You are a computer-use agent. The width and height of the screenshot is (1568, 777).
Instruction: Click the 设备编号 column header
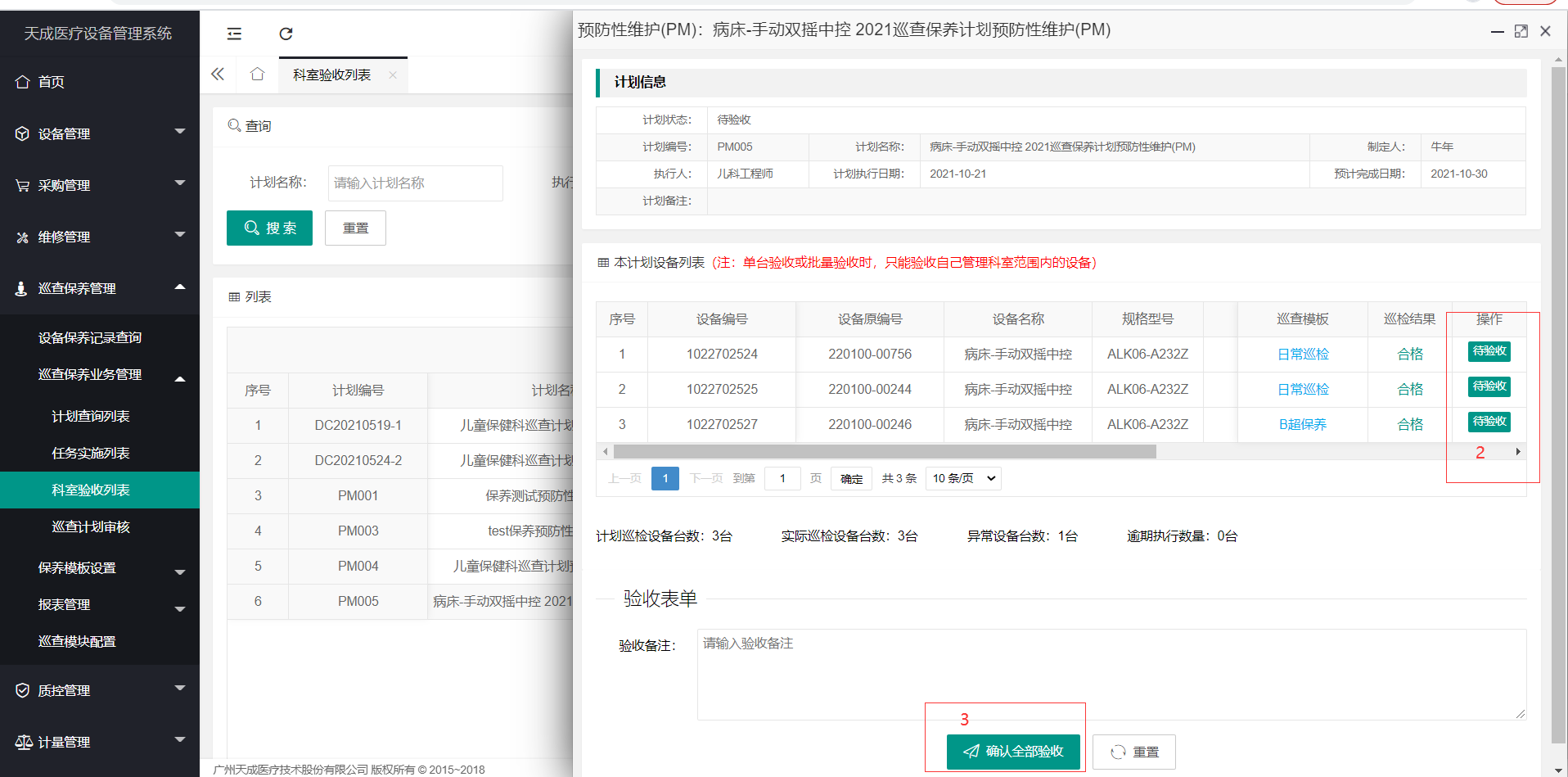722,319
